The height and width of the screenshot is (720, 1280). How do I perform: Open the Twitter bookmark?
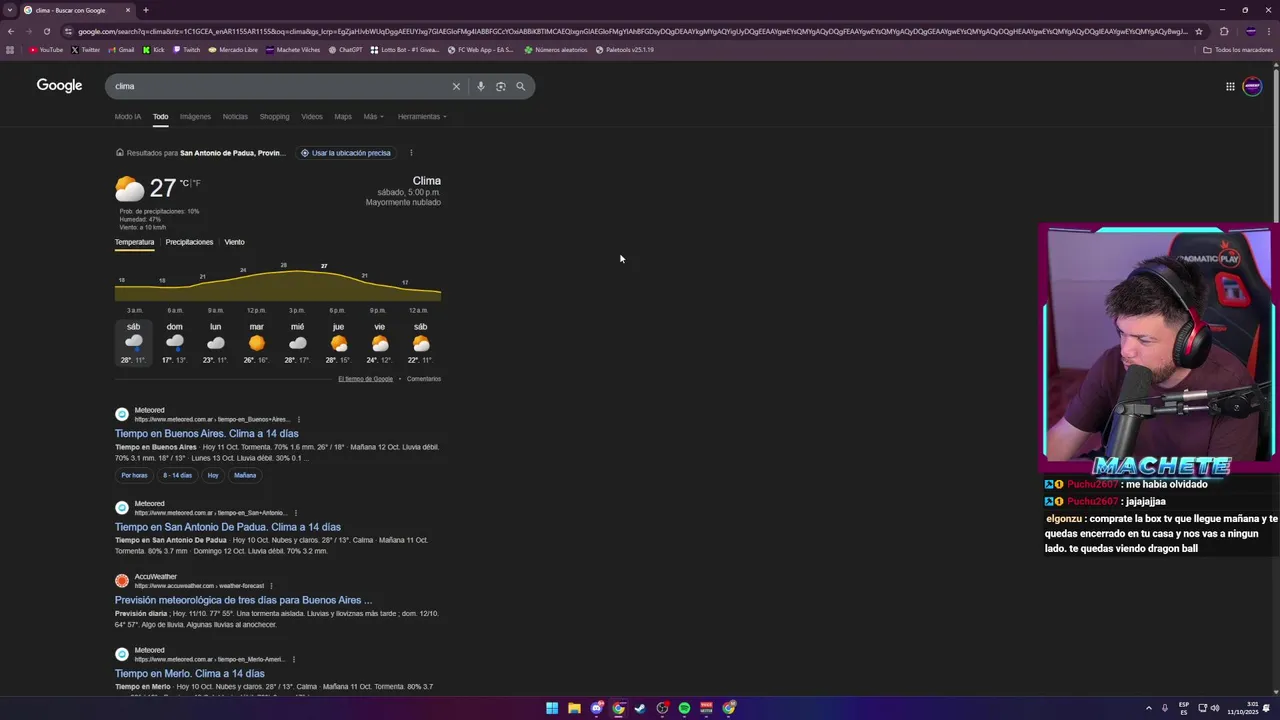point(86,49)
